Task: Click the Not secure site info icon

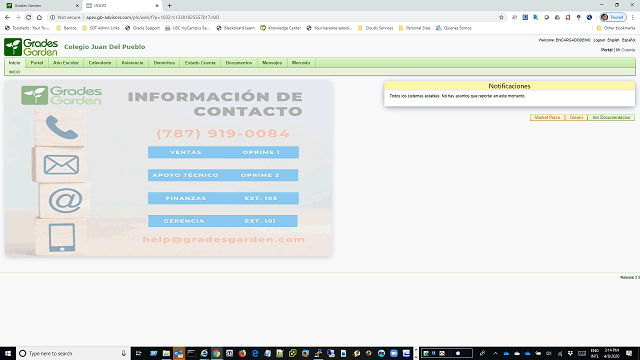Action: click(53, 17)
